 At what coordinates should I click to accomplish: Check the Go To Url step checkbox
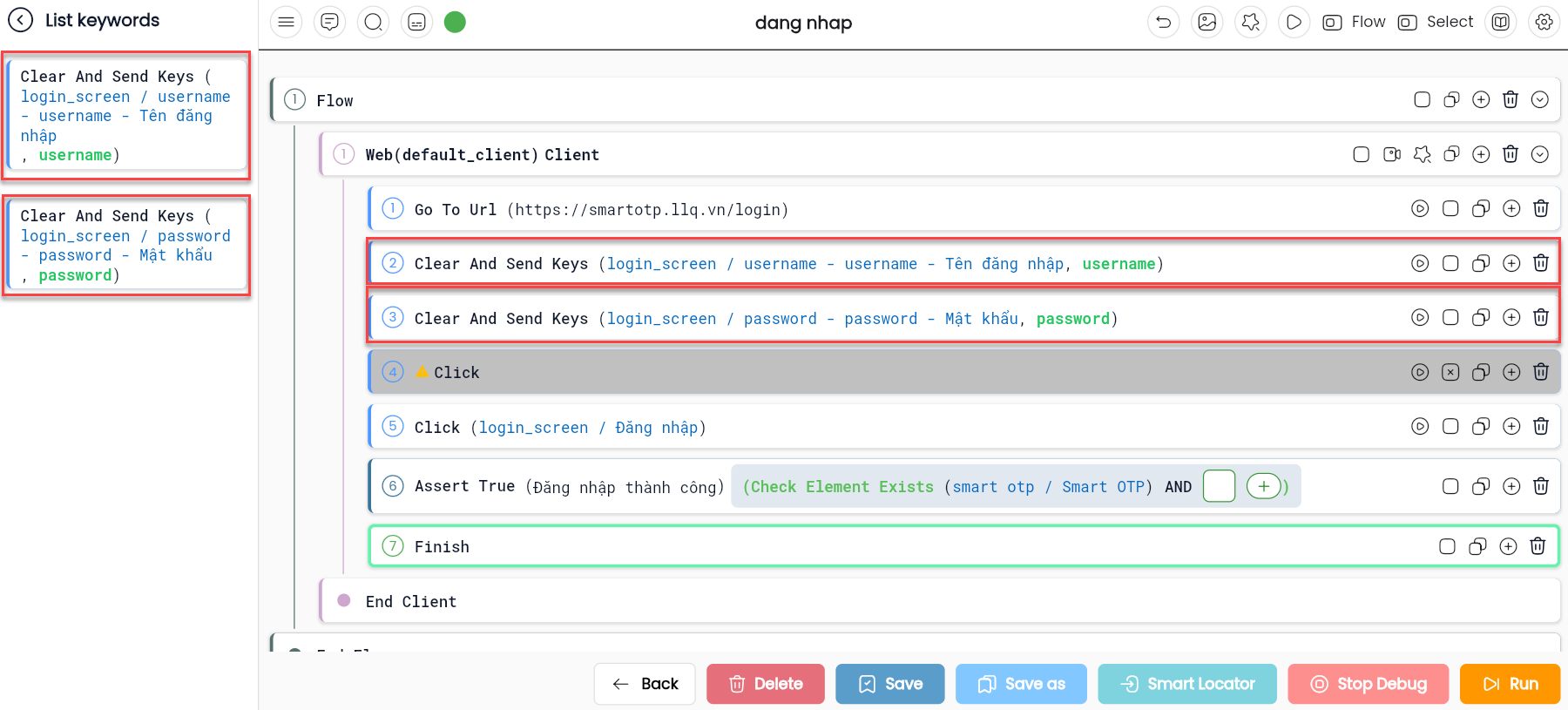pos(1450,208)
